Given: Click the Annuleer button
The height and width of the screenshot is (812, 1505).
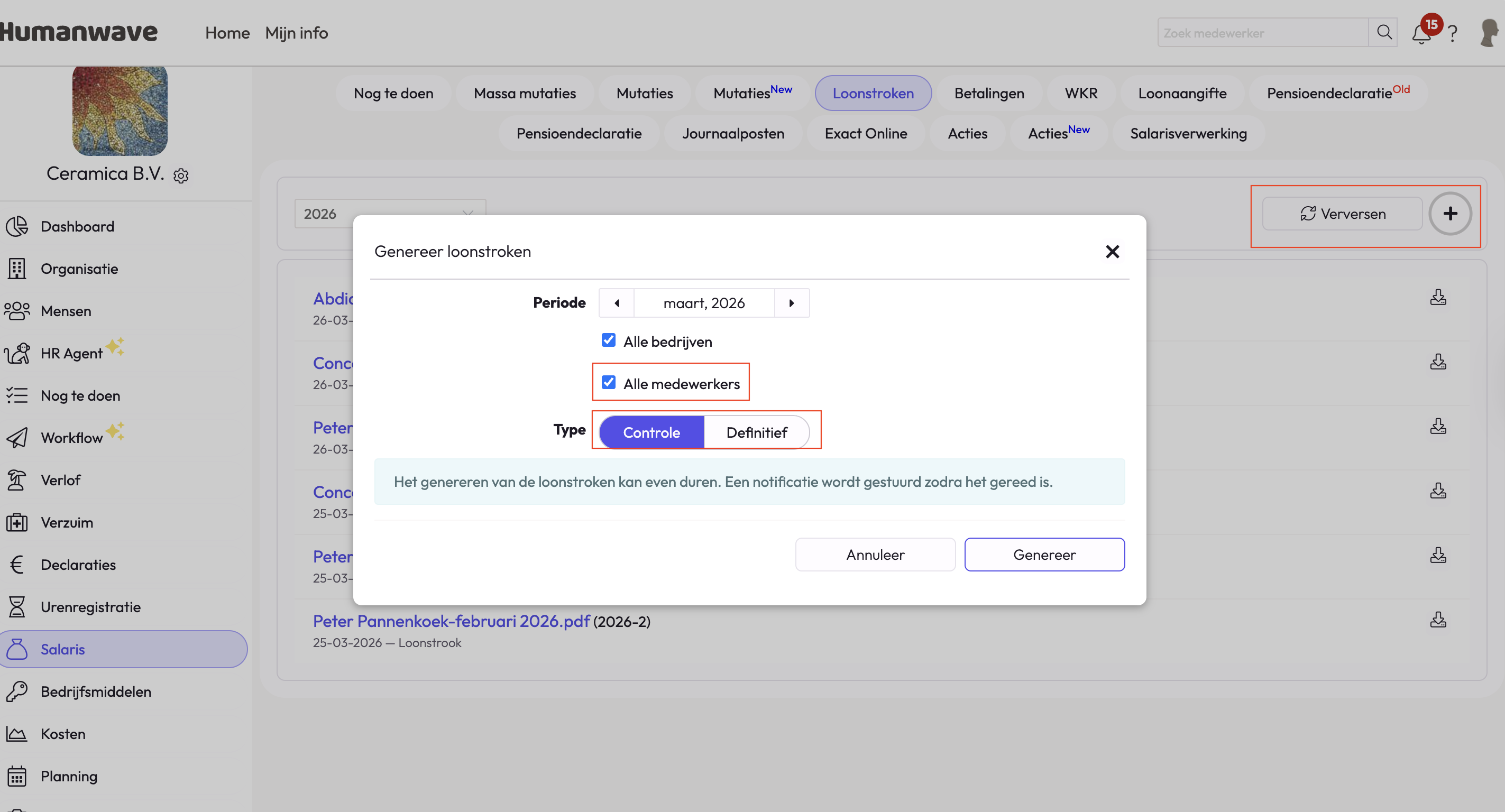Looking at the screenshot, I should (x=875, y=555).
